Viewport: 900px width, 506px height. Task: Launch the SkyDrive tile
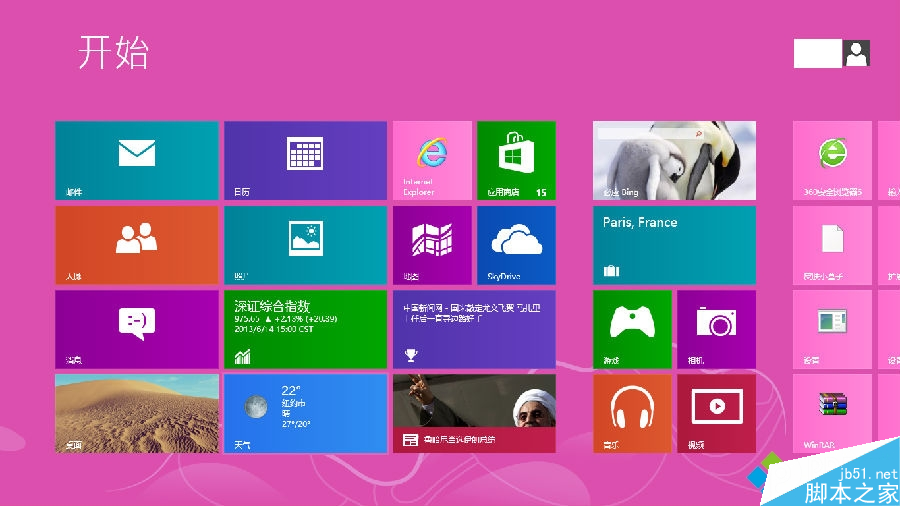pyautogui.click(x=516, y=244)
